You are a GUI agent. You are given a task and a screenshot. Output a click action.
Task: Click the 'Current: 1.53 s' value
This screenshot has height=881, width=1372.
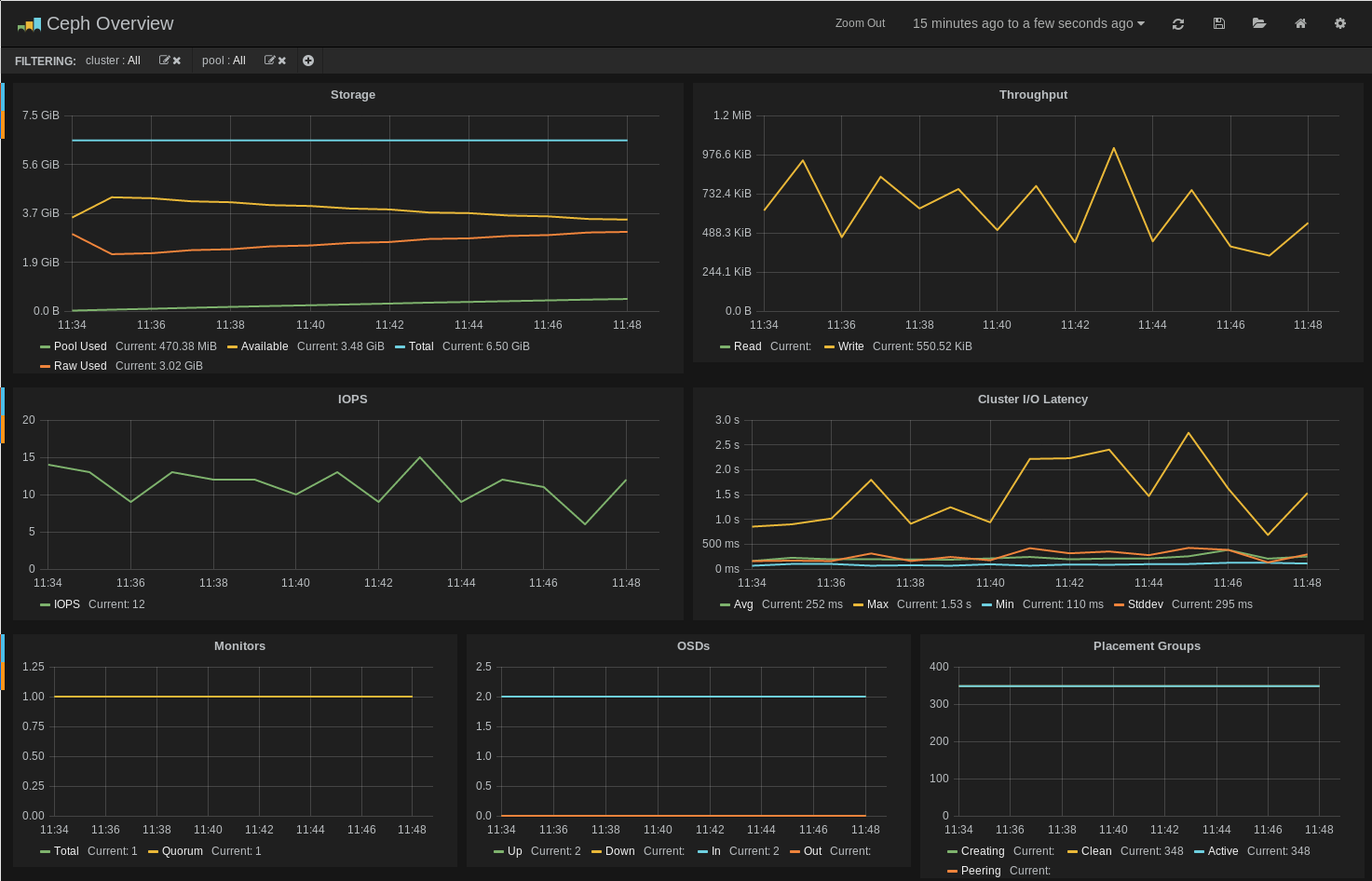point(933,604)
